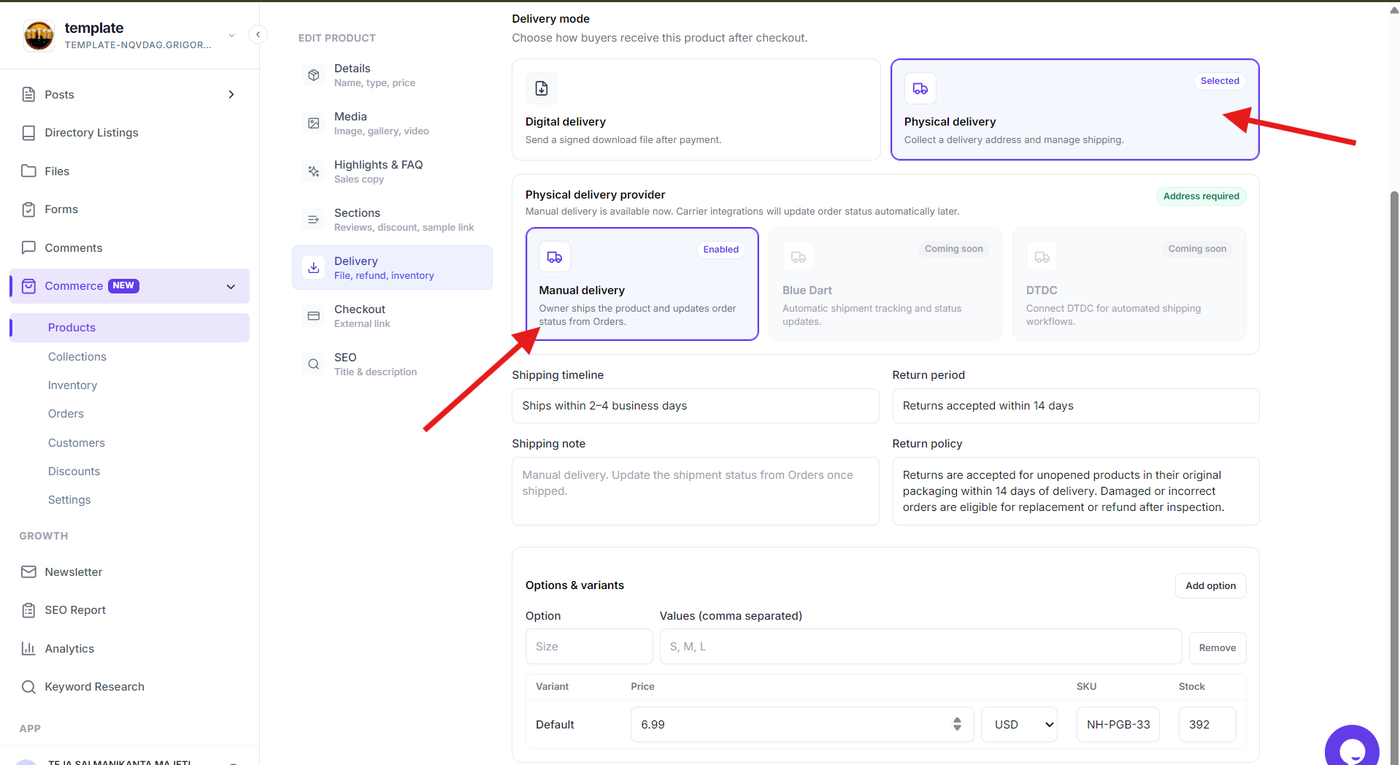
Task: Click the Add option button
Action: pyautogui.click(x=1210, y=586)
